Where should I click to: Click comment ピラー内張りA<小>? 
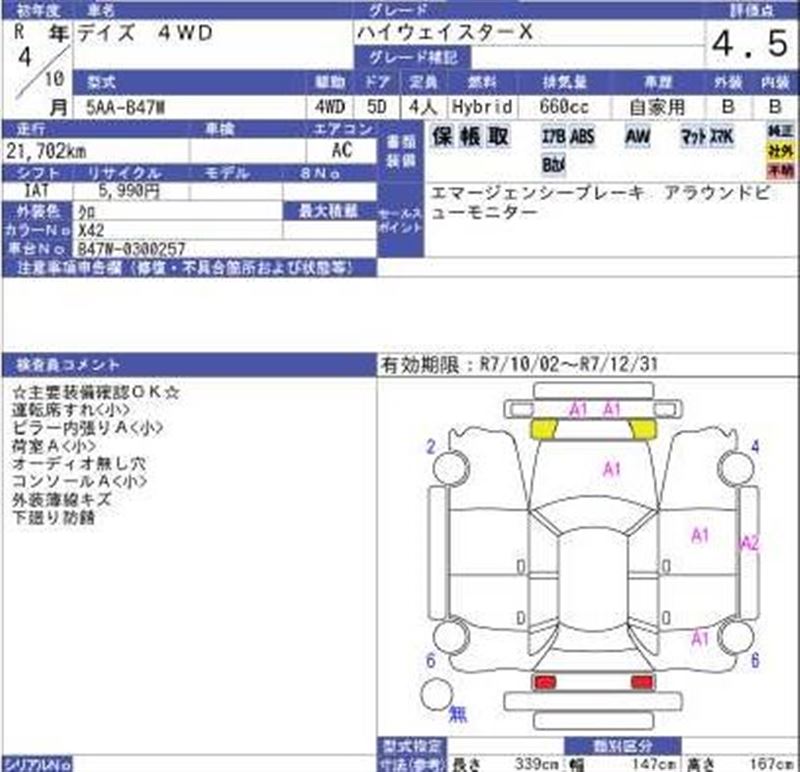[87, 428]
